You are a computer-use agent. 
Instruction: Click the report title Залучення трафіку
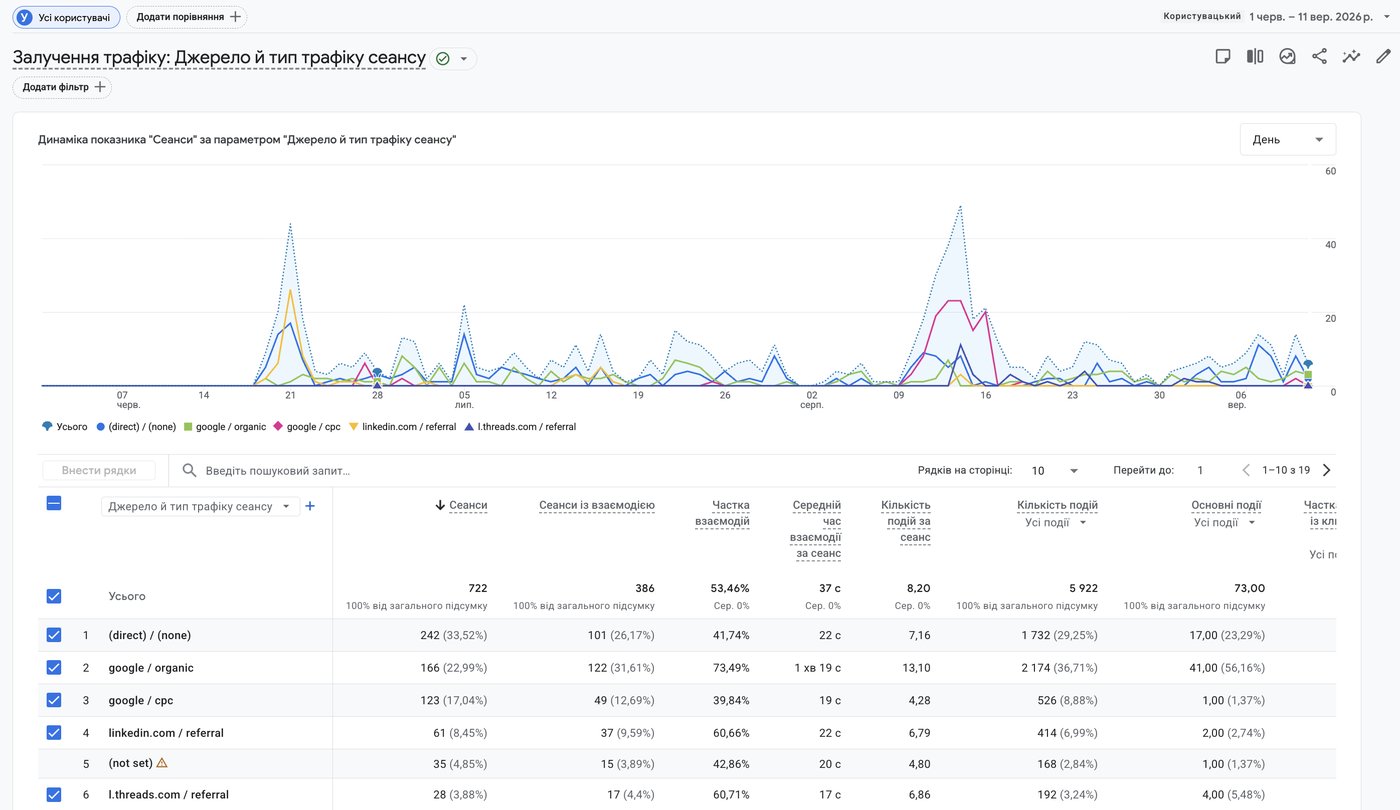219,58
